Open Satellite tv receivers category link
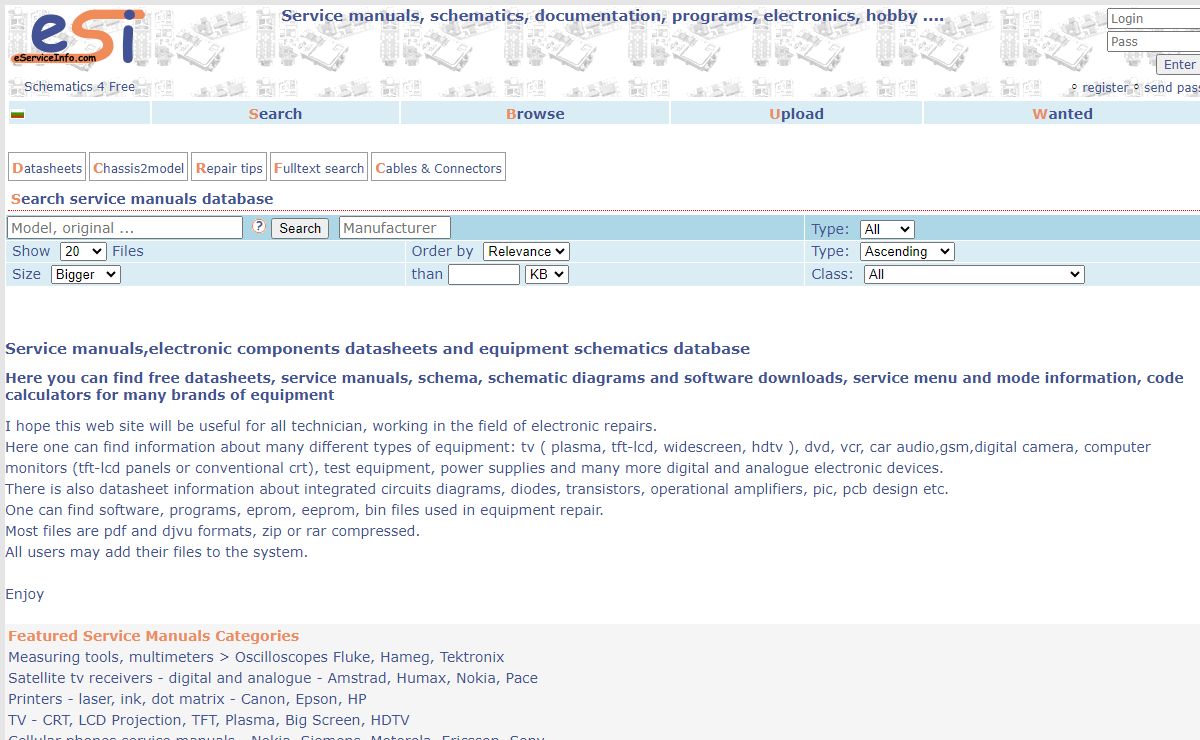 tap(273, 678)
